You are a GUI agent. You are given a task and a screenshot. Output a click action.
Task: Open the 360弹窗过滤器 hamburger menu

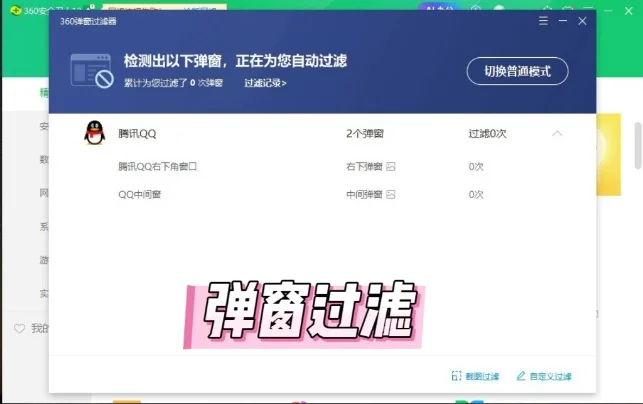point(543,21)
